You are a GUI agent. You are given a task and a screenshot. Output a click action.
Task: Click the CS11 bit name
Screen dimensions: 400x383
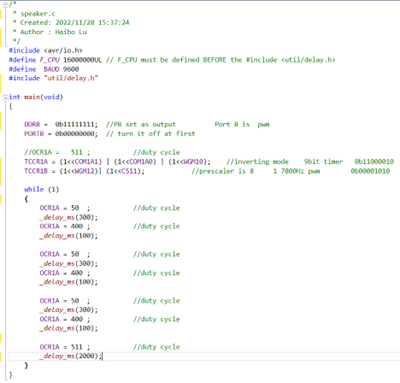click(129, 171)
